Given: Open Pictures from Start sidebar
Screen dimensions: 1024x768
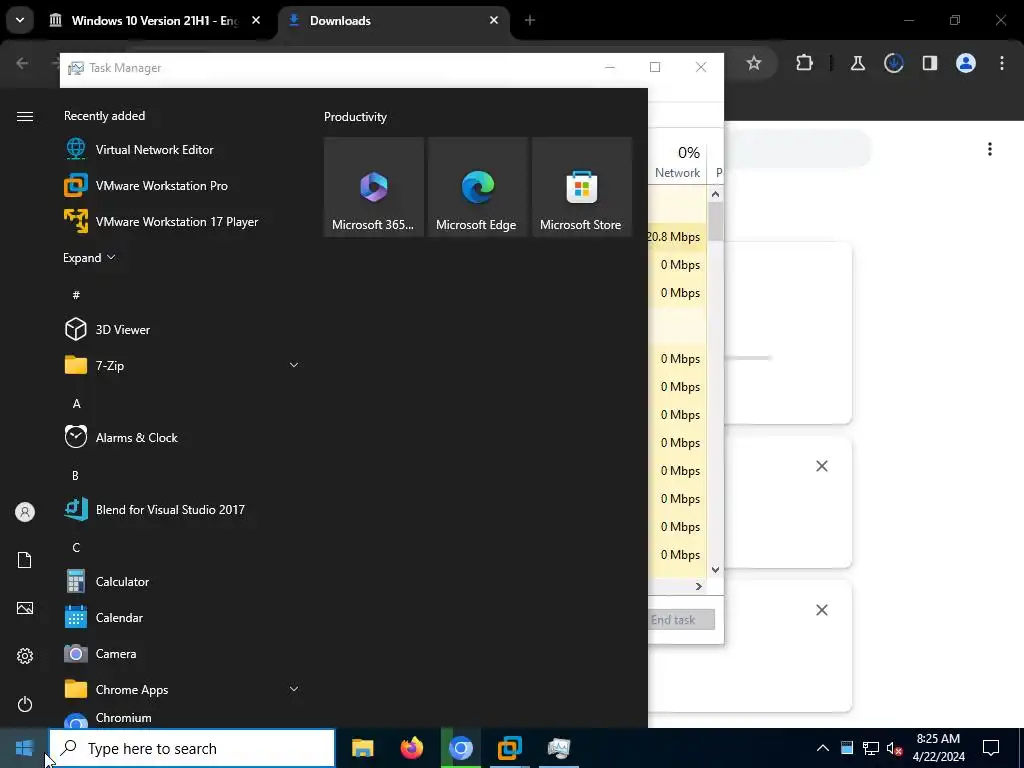Looking at the screenshot, I should [25, 608].
